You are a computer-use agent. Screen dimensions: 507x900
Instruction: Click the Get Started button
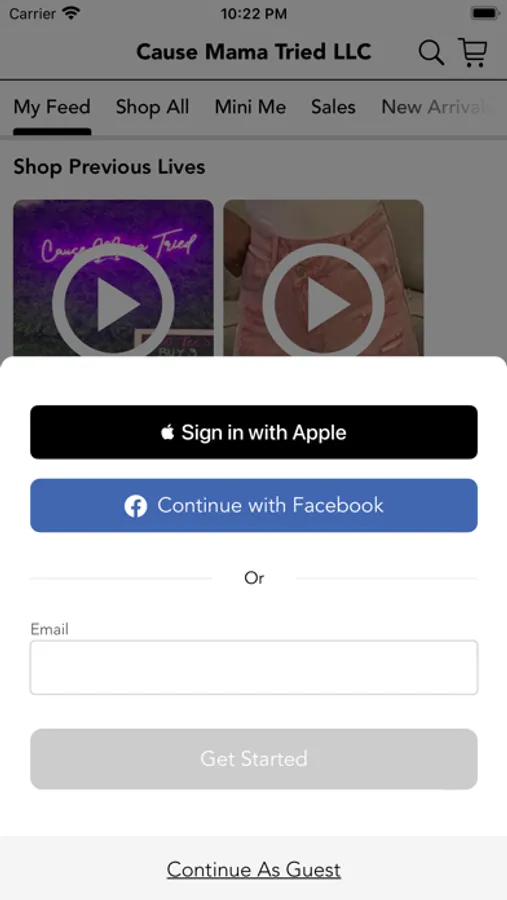pos(254,759)
